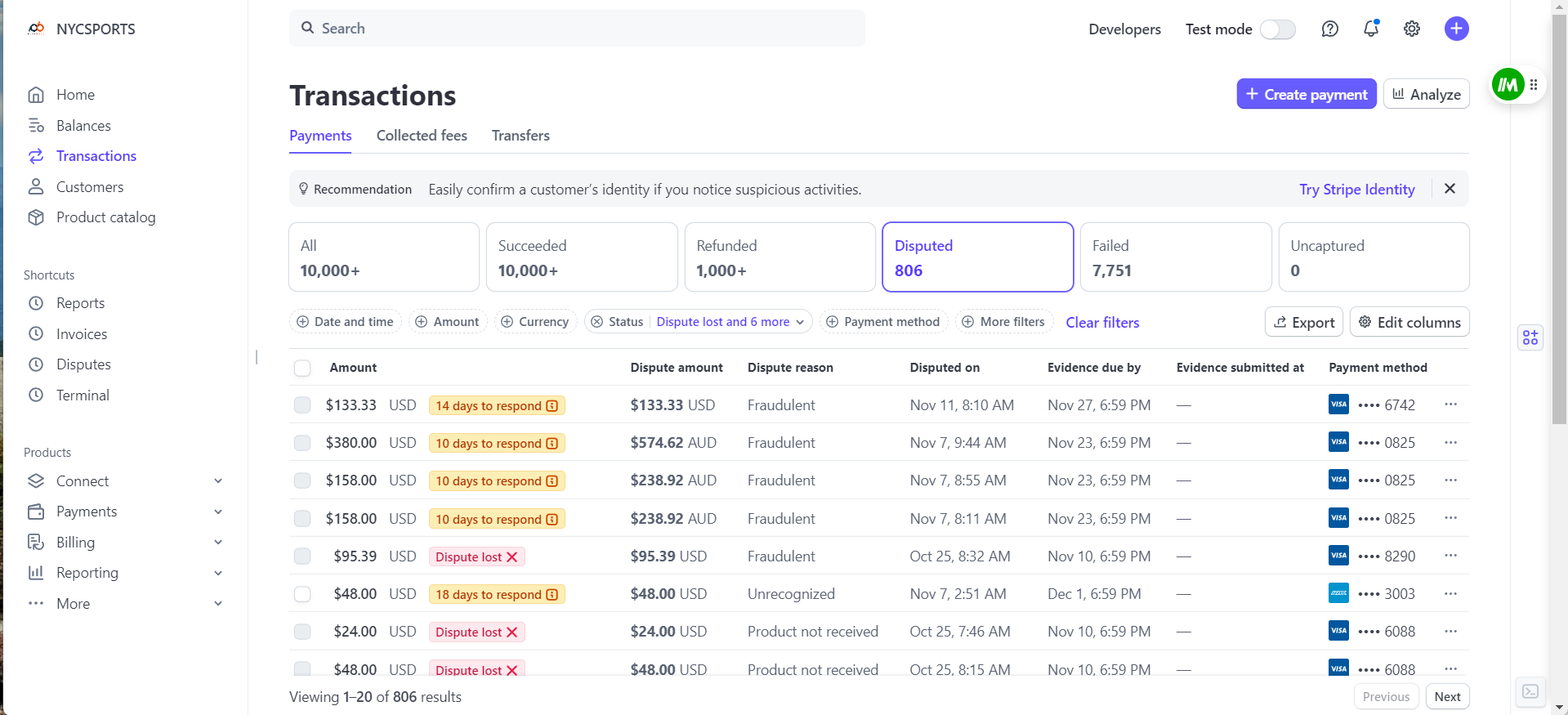Open the Try Stripe Identity link

point(1357,190)
